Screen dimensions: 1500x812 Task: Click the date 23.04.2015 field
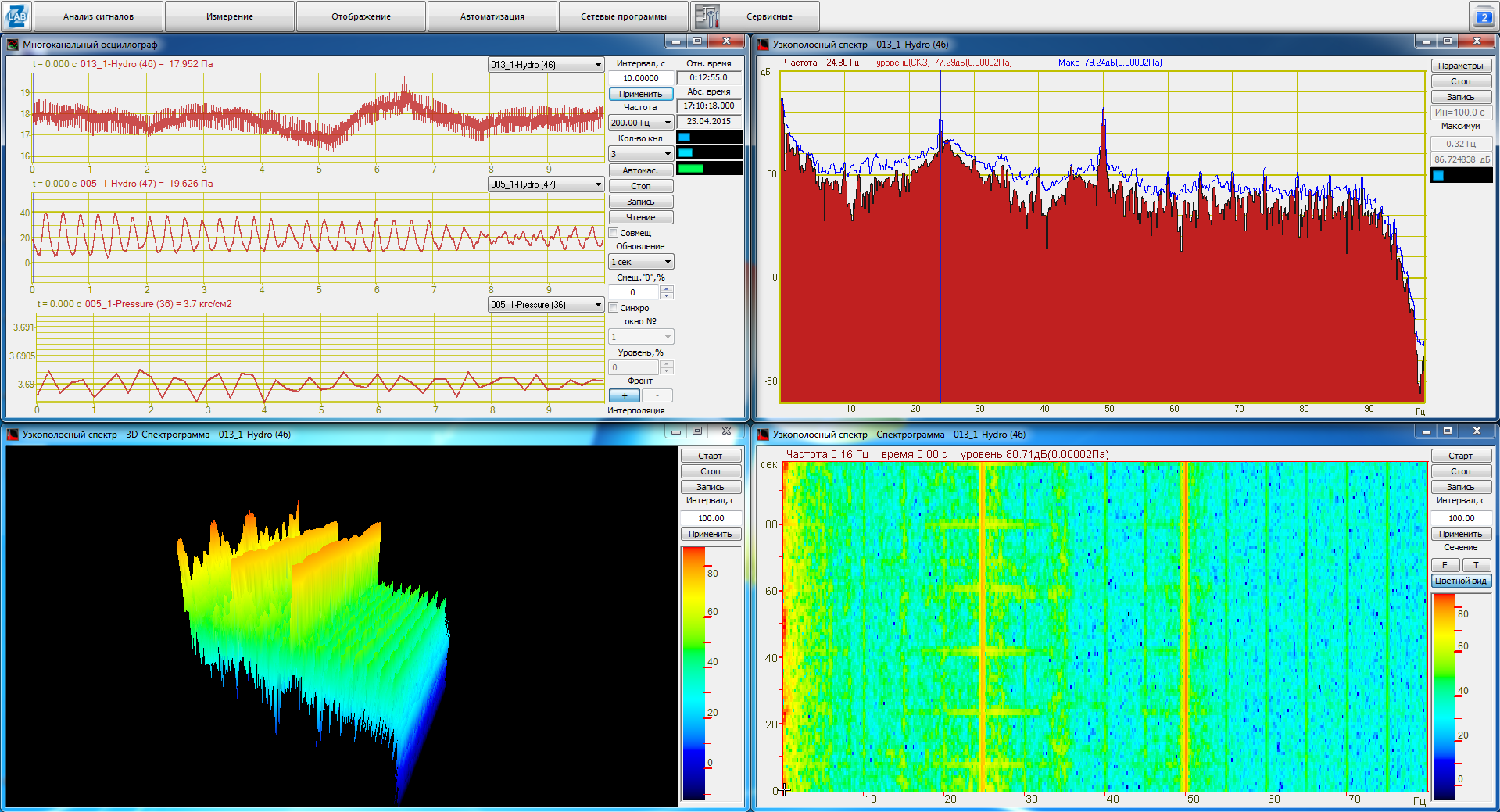tap(709, 121)
